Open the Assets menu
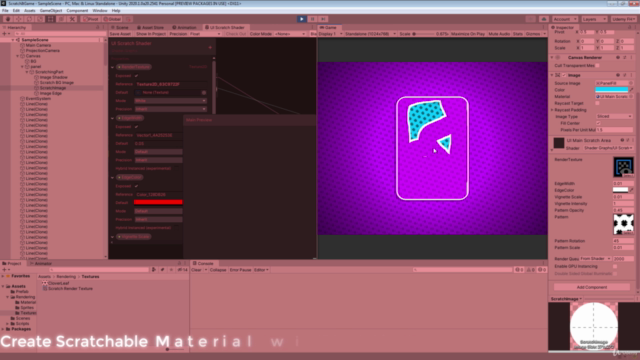 (29, 11)
